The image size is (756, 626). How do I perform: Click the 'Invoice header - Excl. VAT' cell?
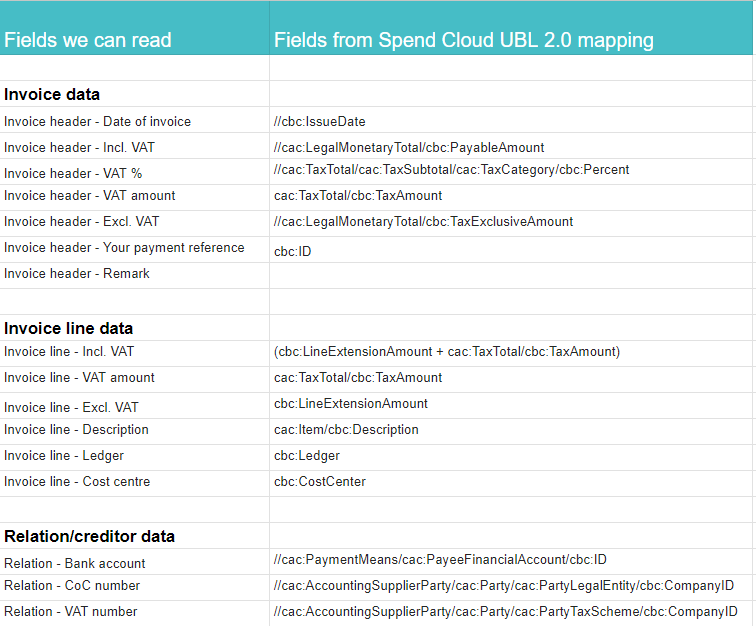(81, 221)
